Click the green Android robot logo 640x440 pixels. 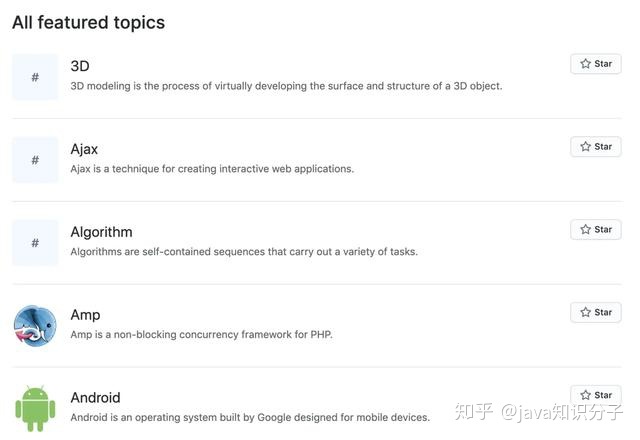coord(35,409)
